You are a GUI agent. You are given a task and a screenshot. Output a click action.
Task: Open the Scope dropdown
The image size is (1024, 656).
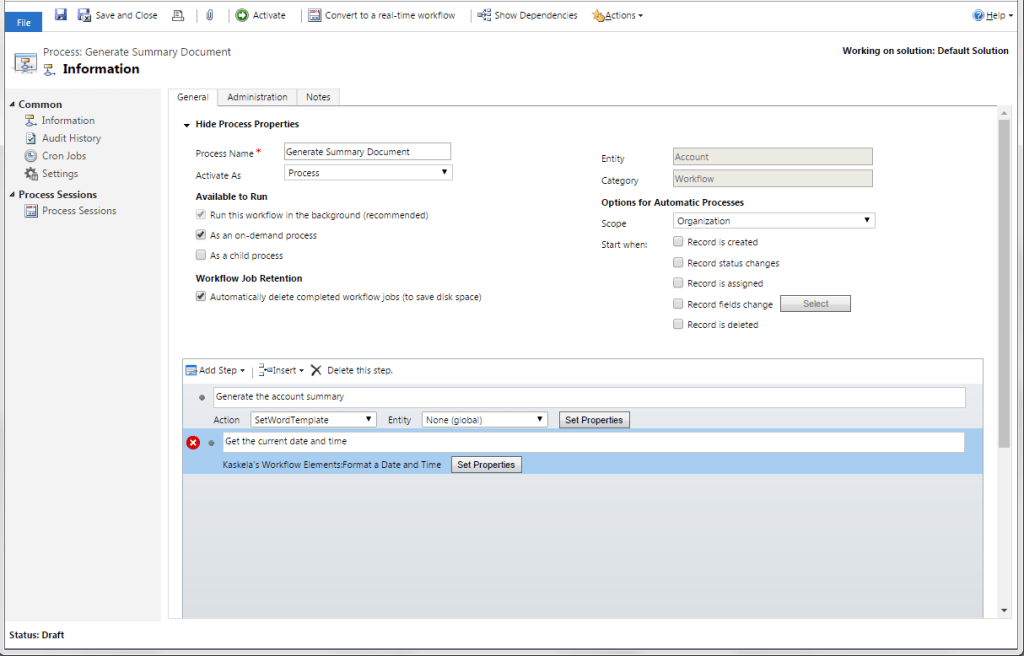[770, 219]
